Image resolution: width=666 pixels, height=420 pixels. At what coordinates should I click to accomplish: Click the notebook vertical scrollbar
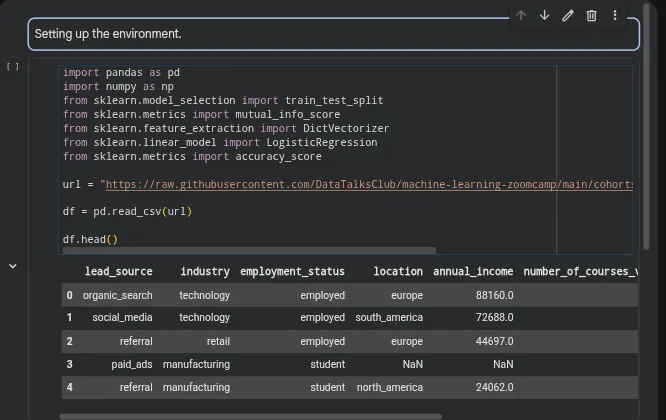point(646,126)
